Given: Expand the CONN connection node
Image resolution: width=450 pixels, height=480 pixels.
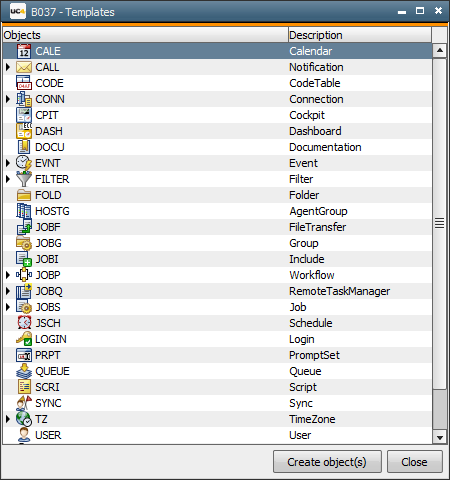Looking at the screenshot, I should tap(8, 99).
